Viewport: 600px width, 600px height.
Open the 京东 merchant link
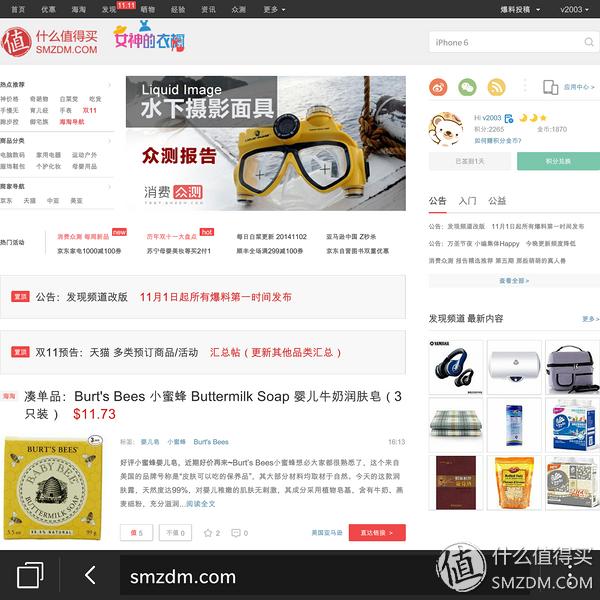click(x=6, y=201)
